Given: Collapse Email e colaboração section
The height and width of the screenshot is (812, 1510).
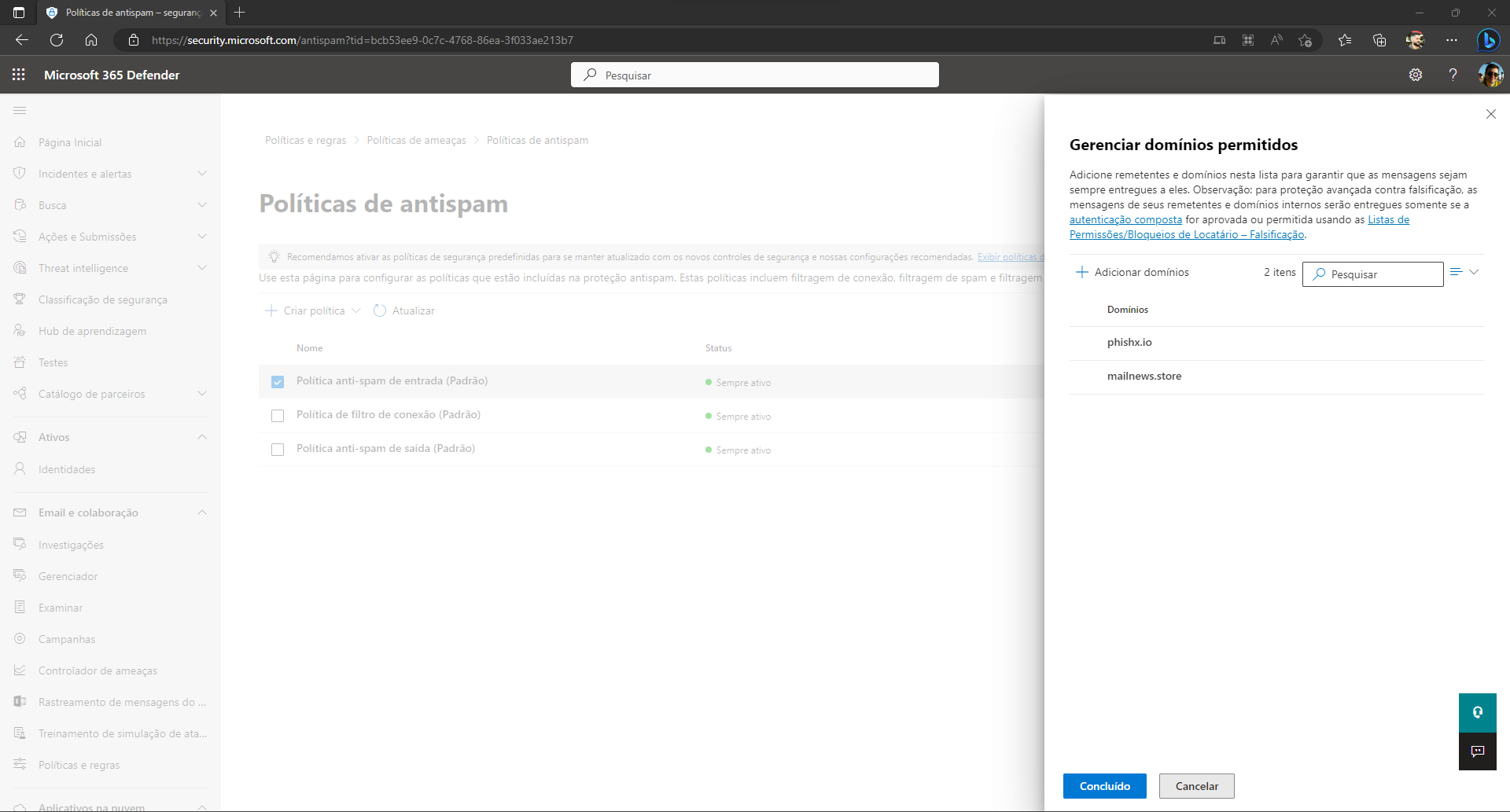Looking at the screenshot, I should [202, 513].
